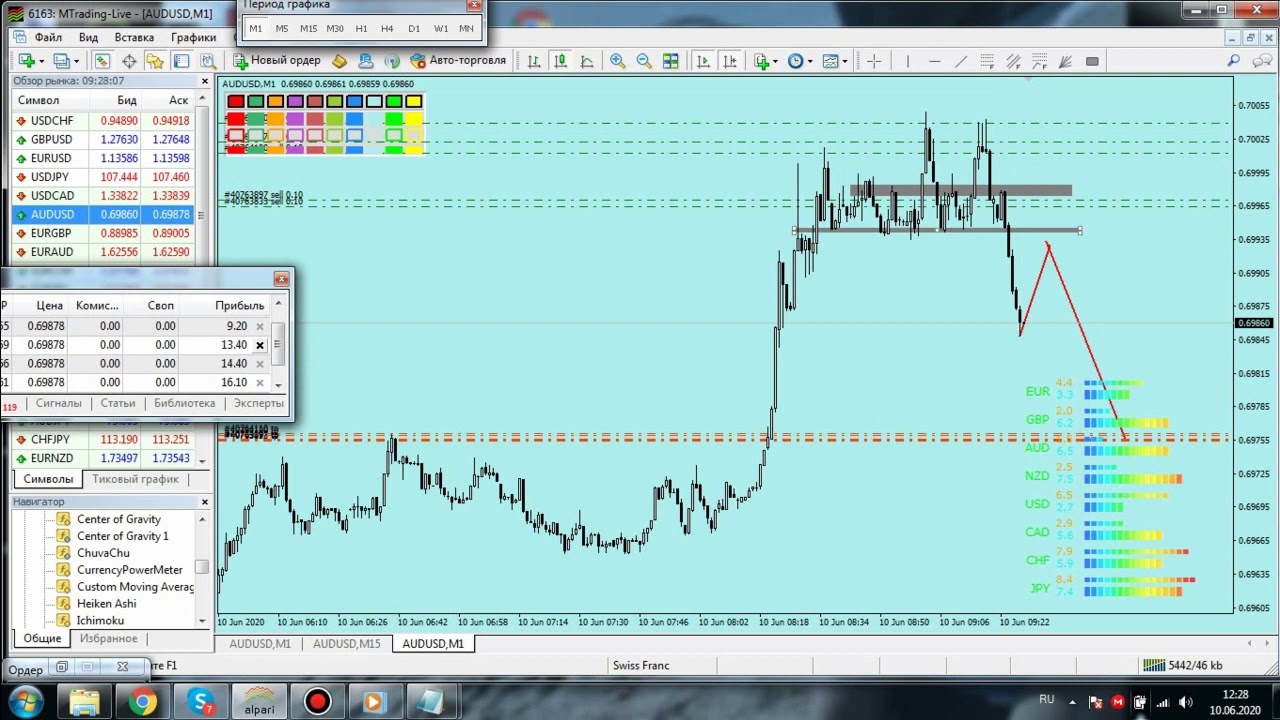Open the Библиотека tab in terminal

pyautogui.click(x=184, y=403)
